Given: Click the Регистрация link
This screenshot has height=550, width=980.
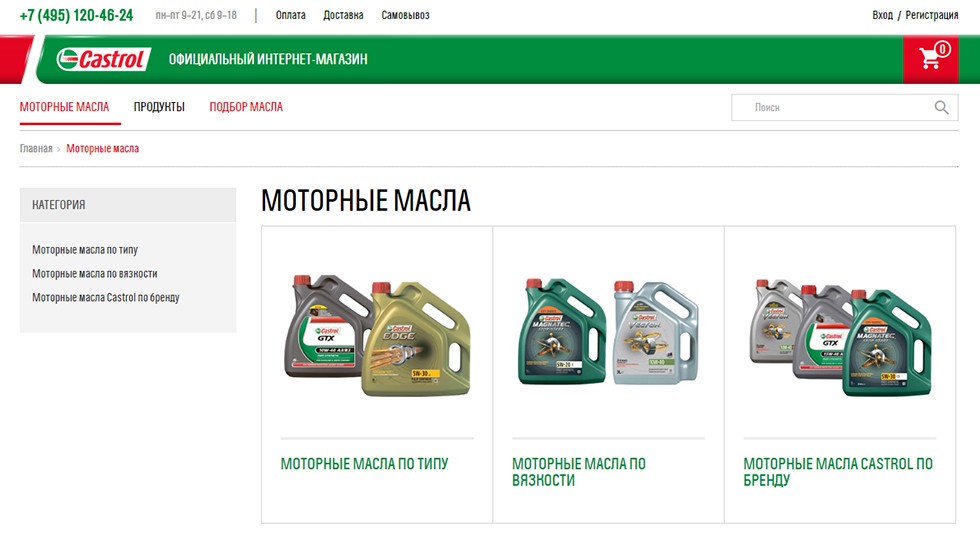Looking at the screenshot, I should (932, 15).
